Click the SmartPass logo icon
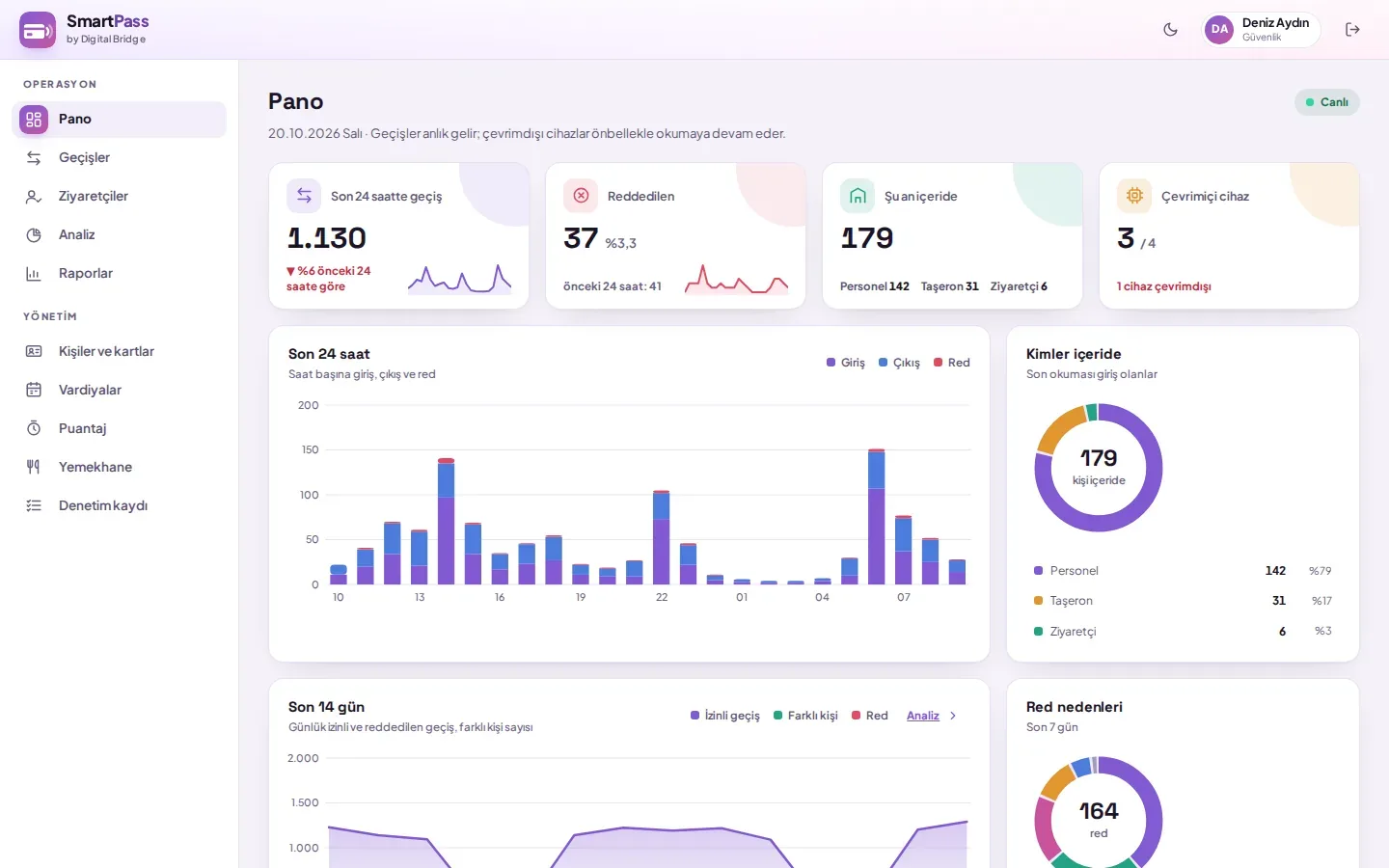Screen dimensions: 1389x868 click(38, 30)
